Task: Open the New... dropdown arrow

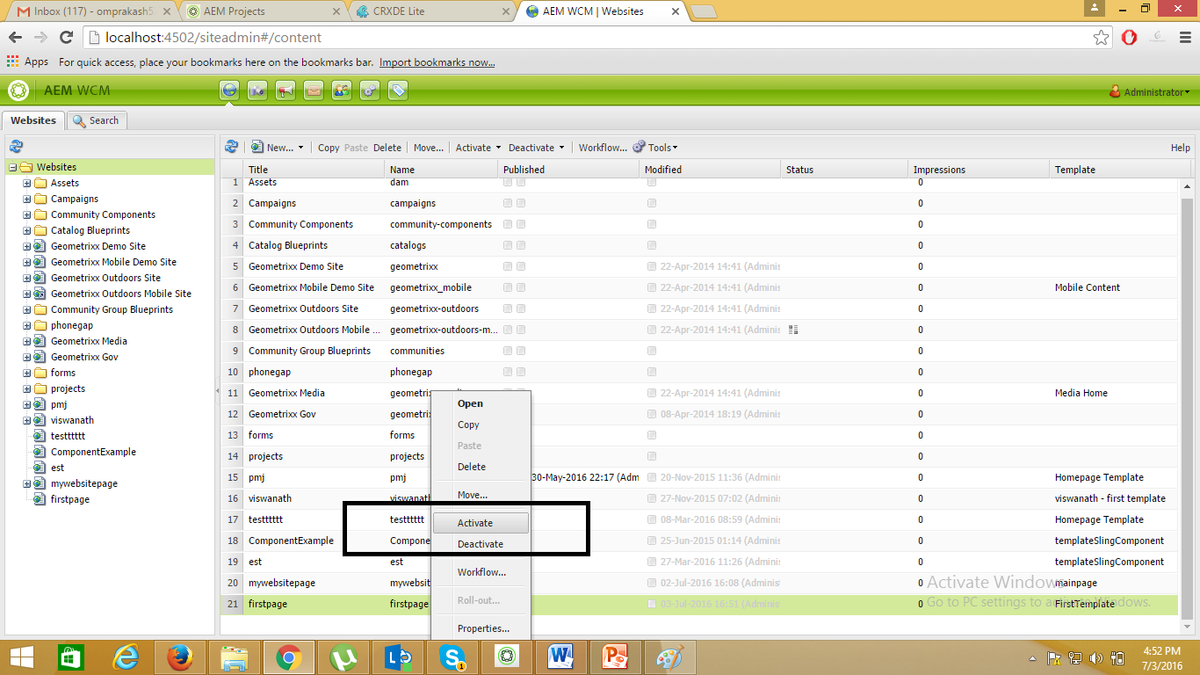Action: (x=300, y=148)
